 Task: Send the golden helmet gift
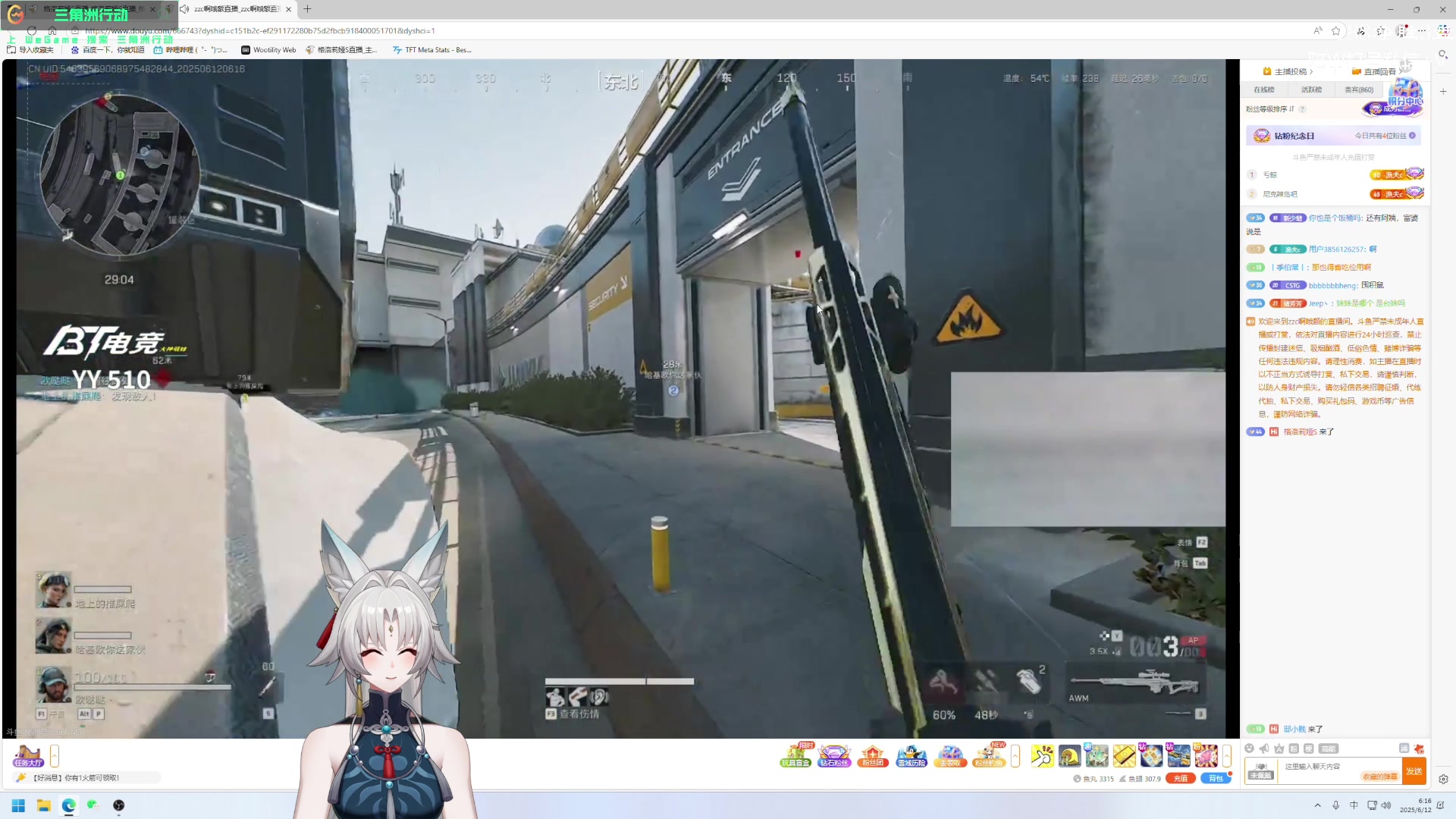pyautogui.click(x=1070, y=755)
